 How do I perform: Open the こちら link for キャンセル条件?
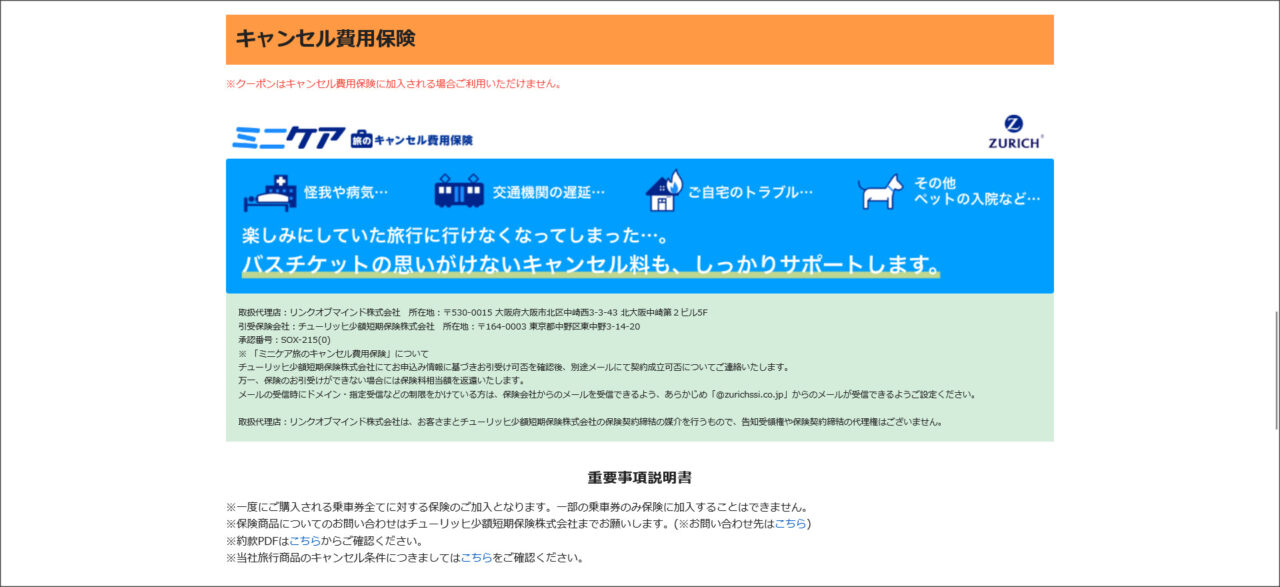(476, 558)
